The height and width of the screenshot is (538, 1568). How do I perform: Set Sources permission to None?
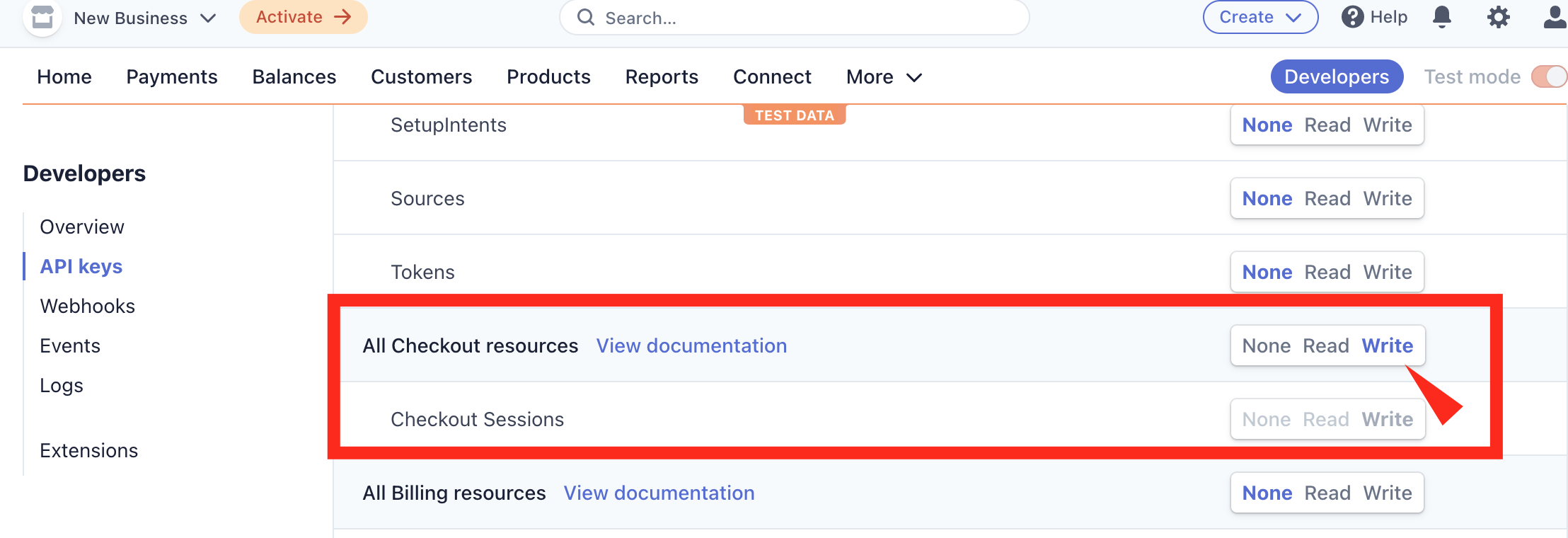[1267, 198]
